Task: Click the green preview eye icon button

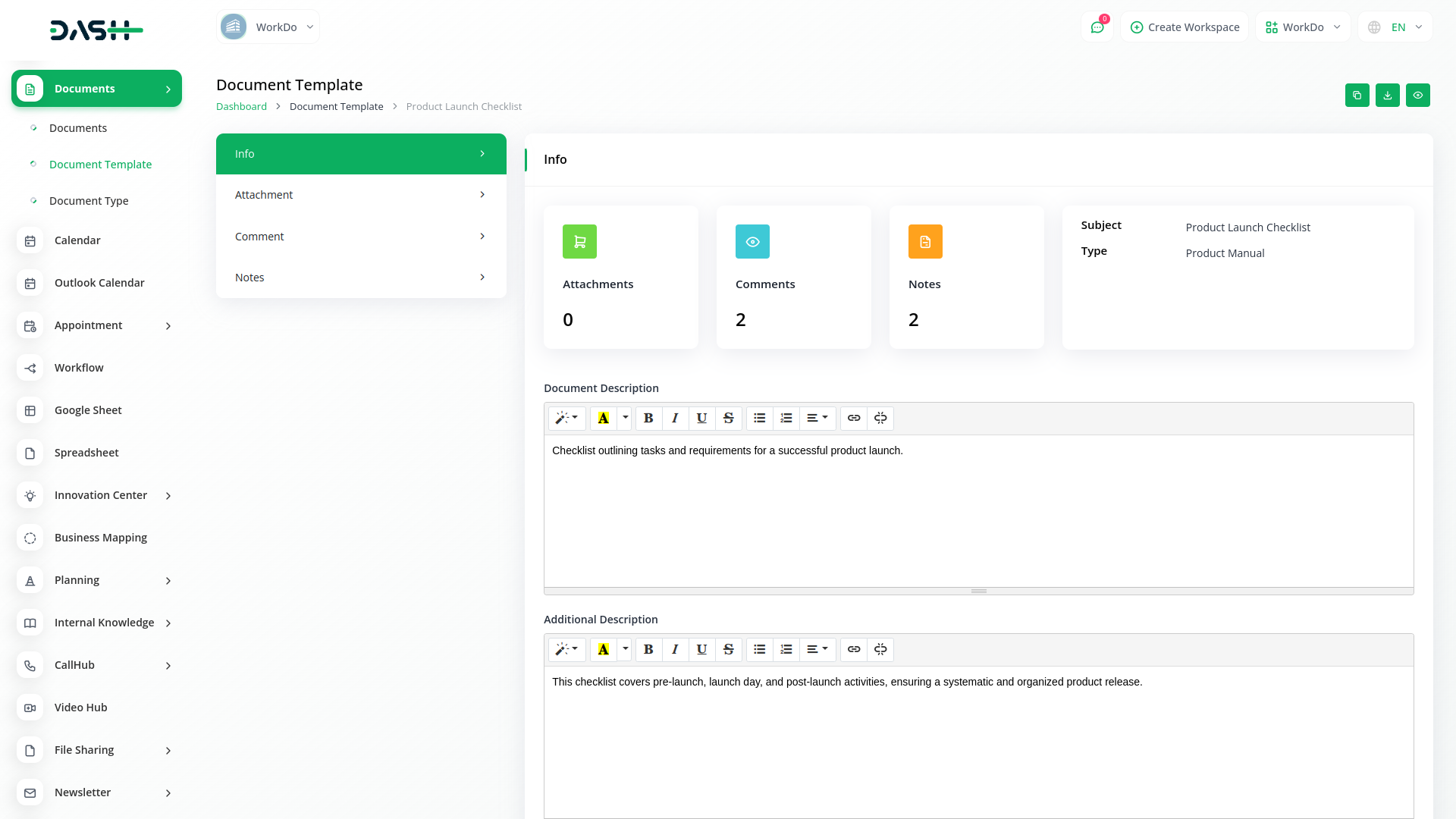Action: tap(1417, 96)
